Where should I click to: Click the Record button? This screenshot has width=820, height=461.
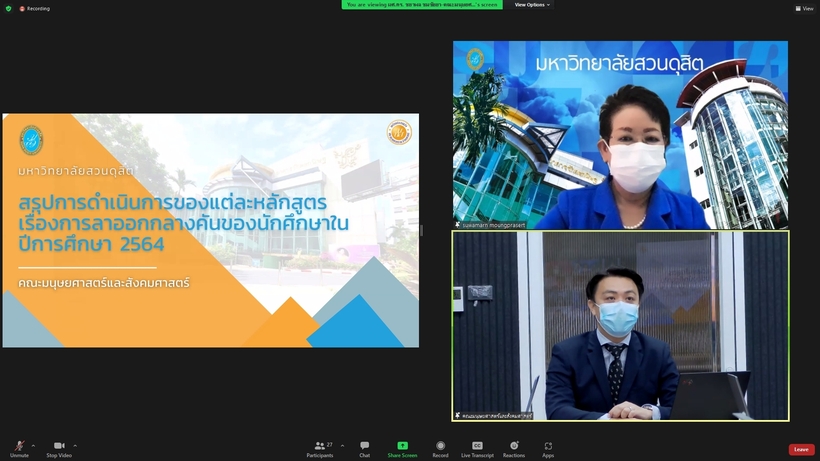tap(440, 448)
